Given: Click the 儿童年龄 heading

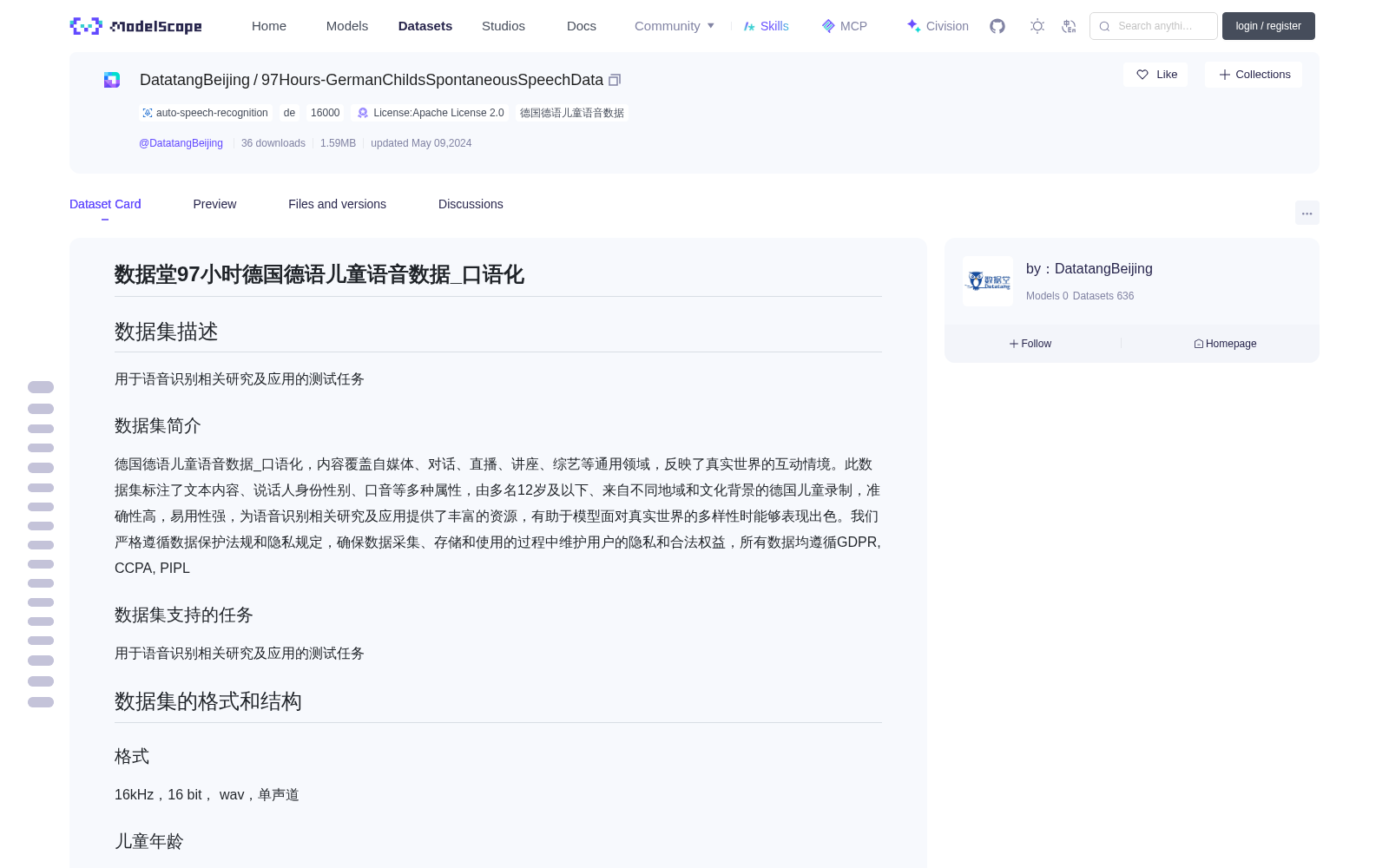Looking at the screenshot, I should pos(149,841).
